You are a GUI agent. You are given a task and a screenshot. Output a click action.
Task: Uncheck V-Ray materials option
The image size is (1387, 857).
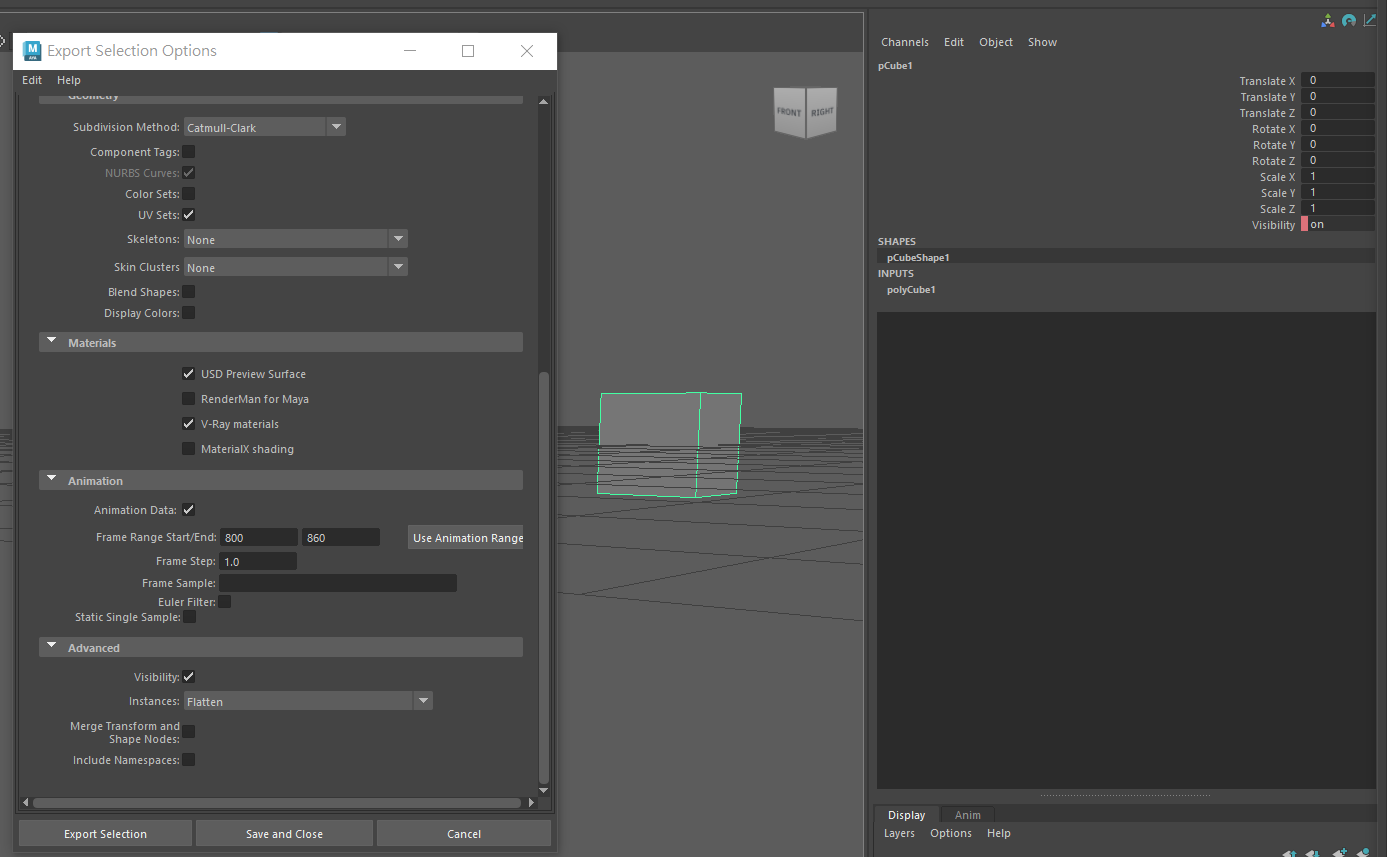tap(188, 424)
